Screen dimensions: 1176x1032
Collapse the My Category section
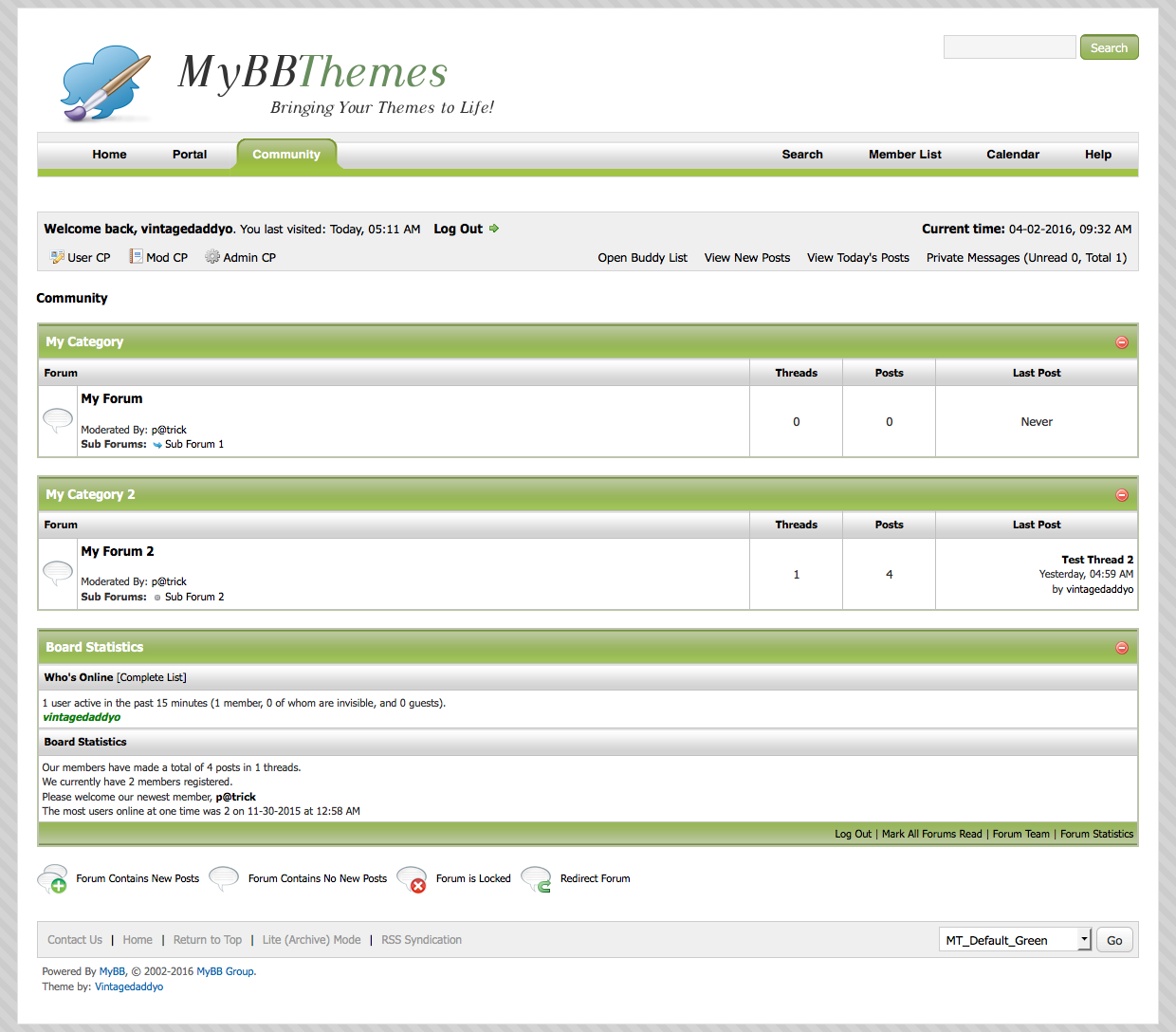(x=1122, y=342)
